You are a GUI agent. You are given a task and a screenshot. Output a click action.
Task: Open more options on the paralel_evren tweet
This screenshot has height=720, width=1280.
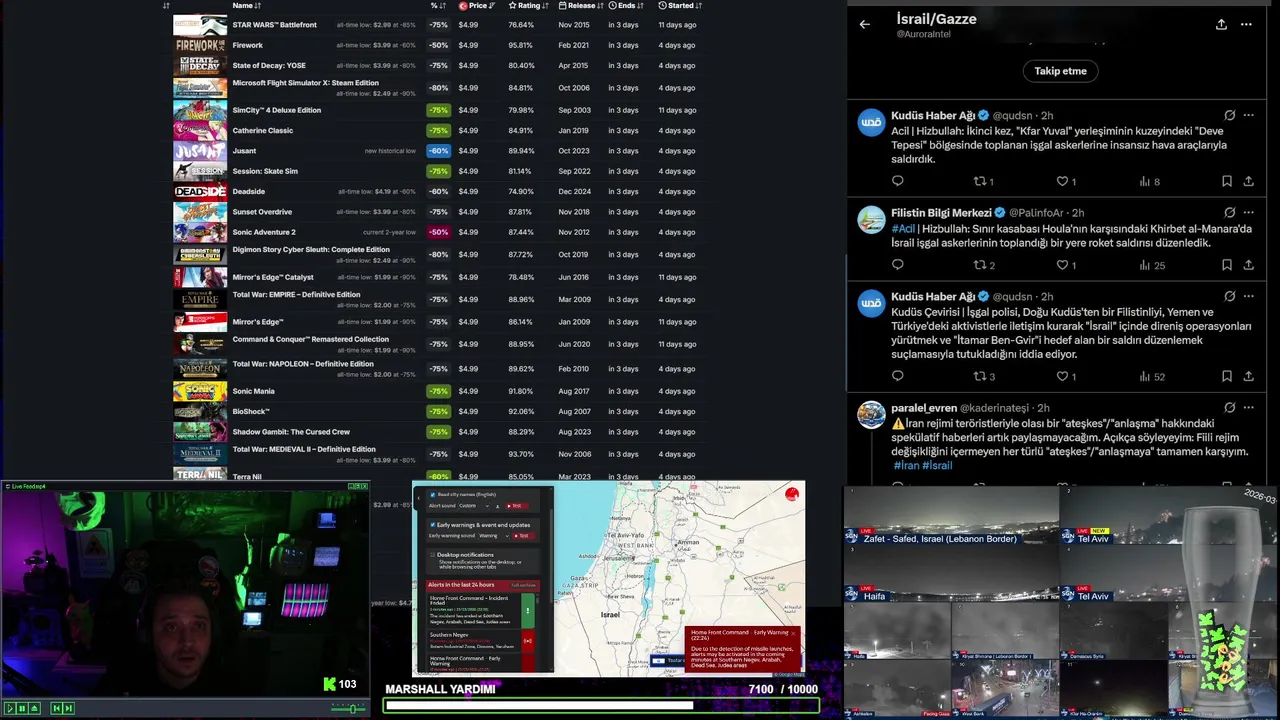pyautogui.click(x=1248, y=408)
